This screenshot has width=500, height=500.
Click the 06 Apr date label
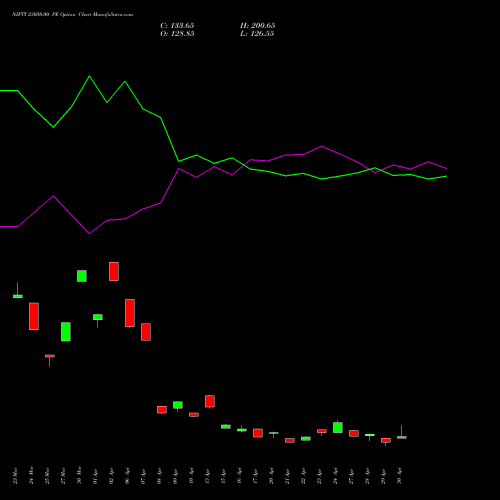click(127, 476)
